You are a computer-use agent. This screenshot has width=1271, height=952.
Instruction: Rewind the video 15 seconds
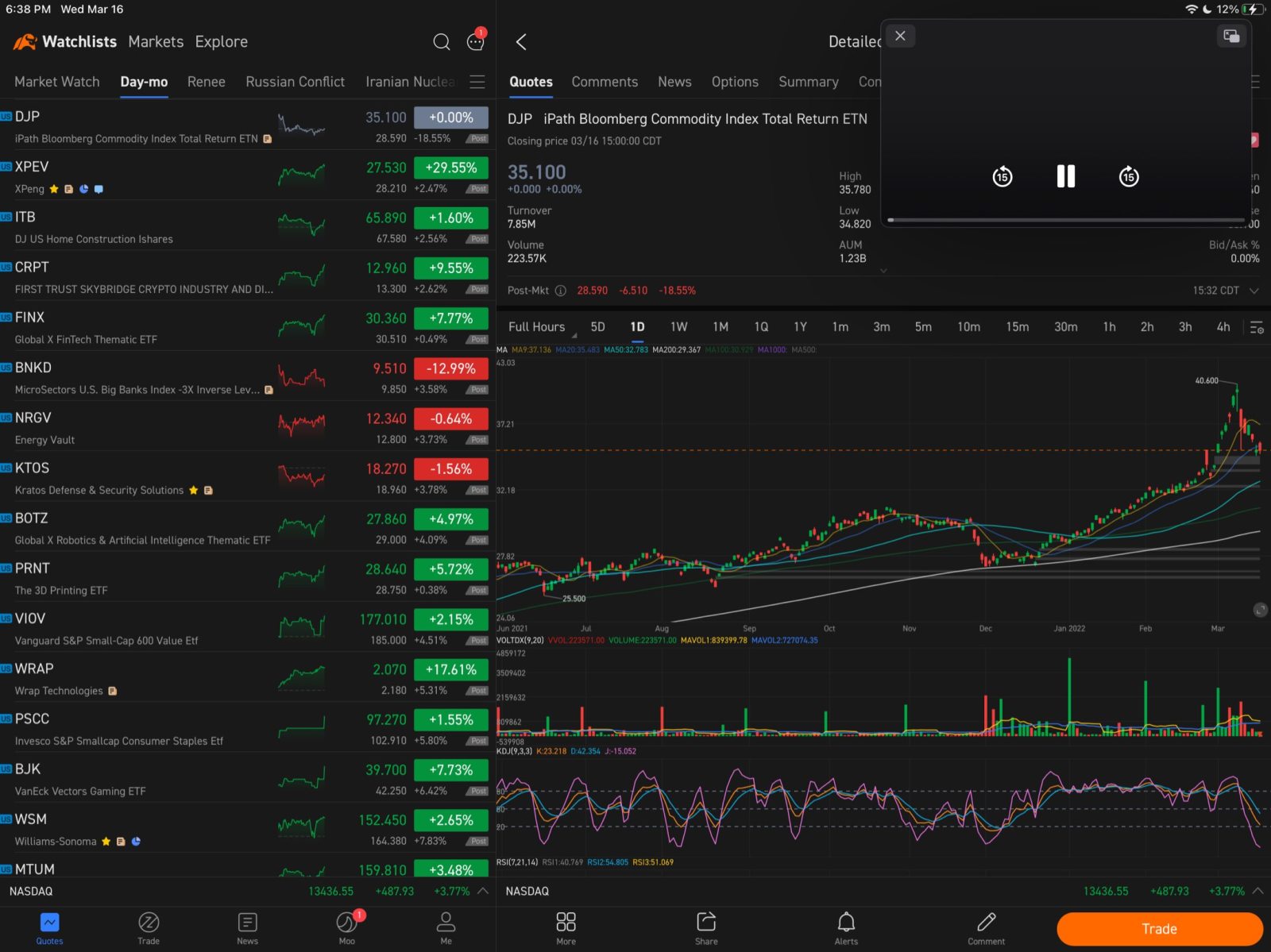click(1003, 176)
